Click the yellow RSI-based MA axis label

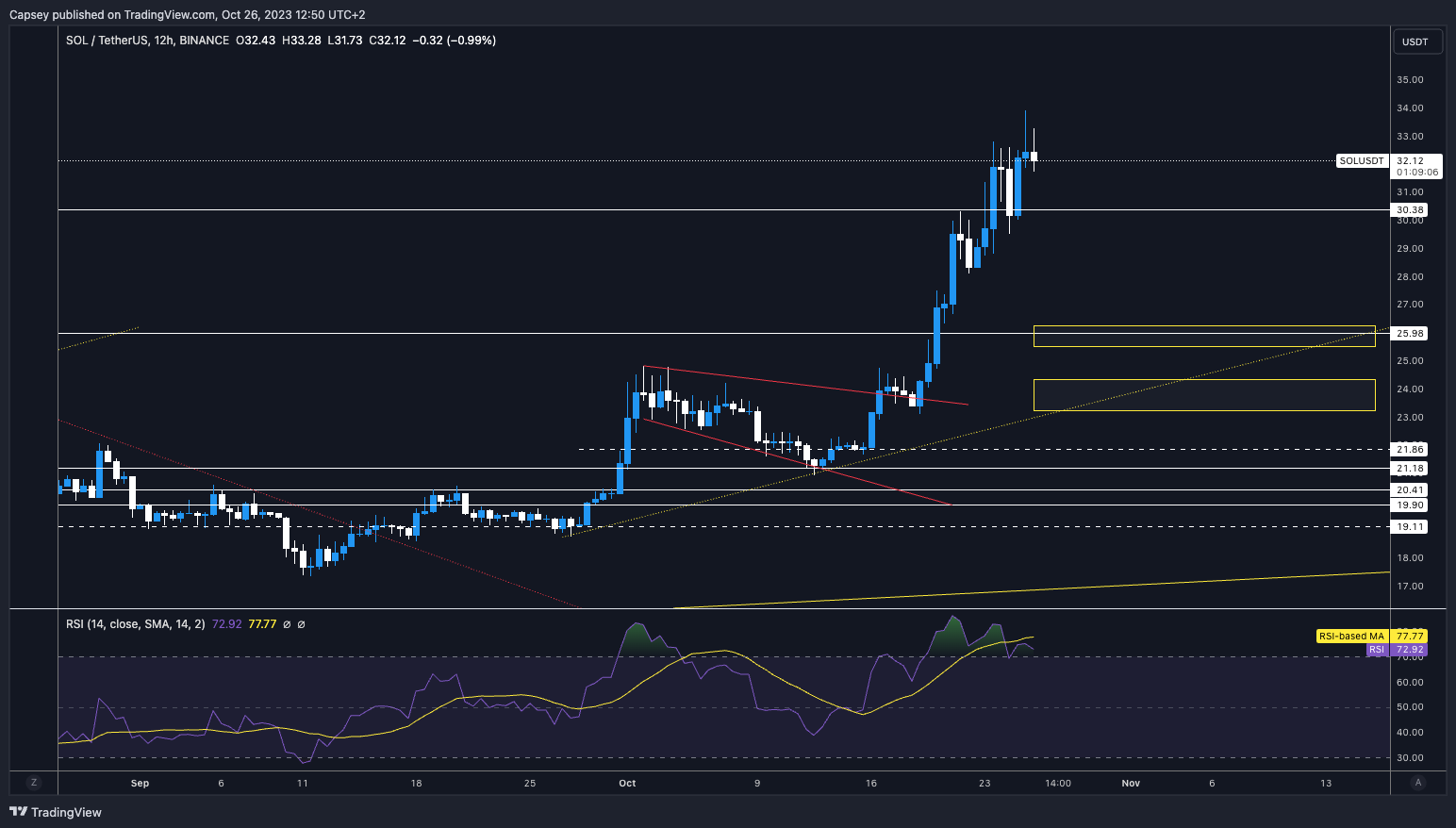click(1353, 637)
